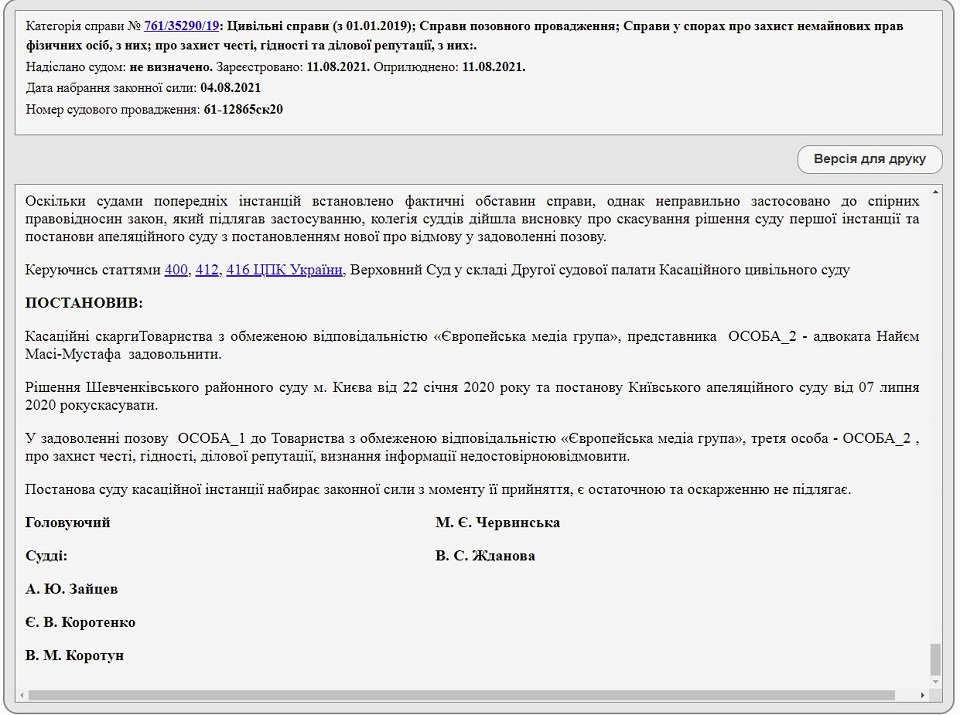Image resolution: width=960 pixels, height=715 pixels.
Task: Click judge name Є. В. Коротенко
Action: pyautogui.click(x=80, y=622)
